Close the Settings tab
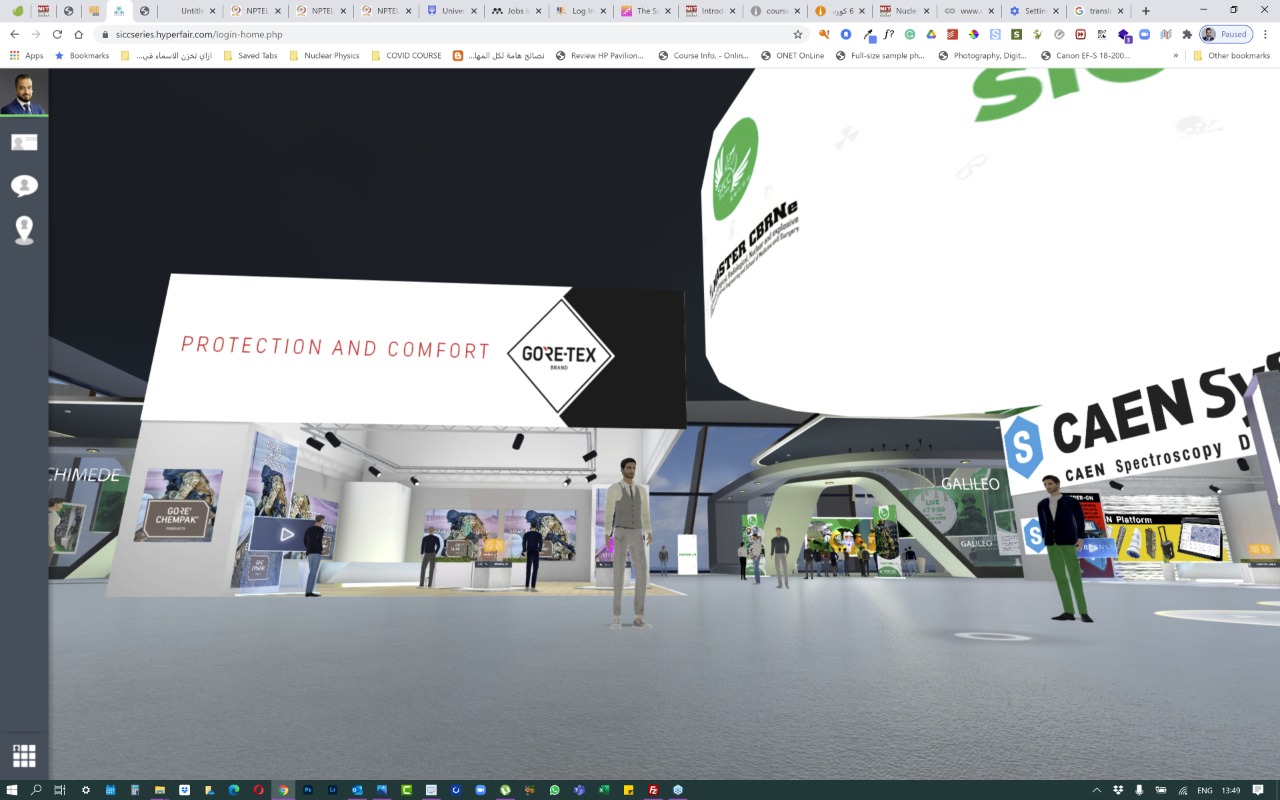The height and width of the screenshot is (800, 1280). point(1057,11)
